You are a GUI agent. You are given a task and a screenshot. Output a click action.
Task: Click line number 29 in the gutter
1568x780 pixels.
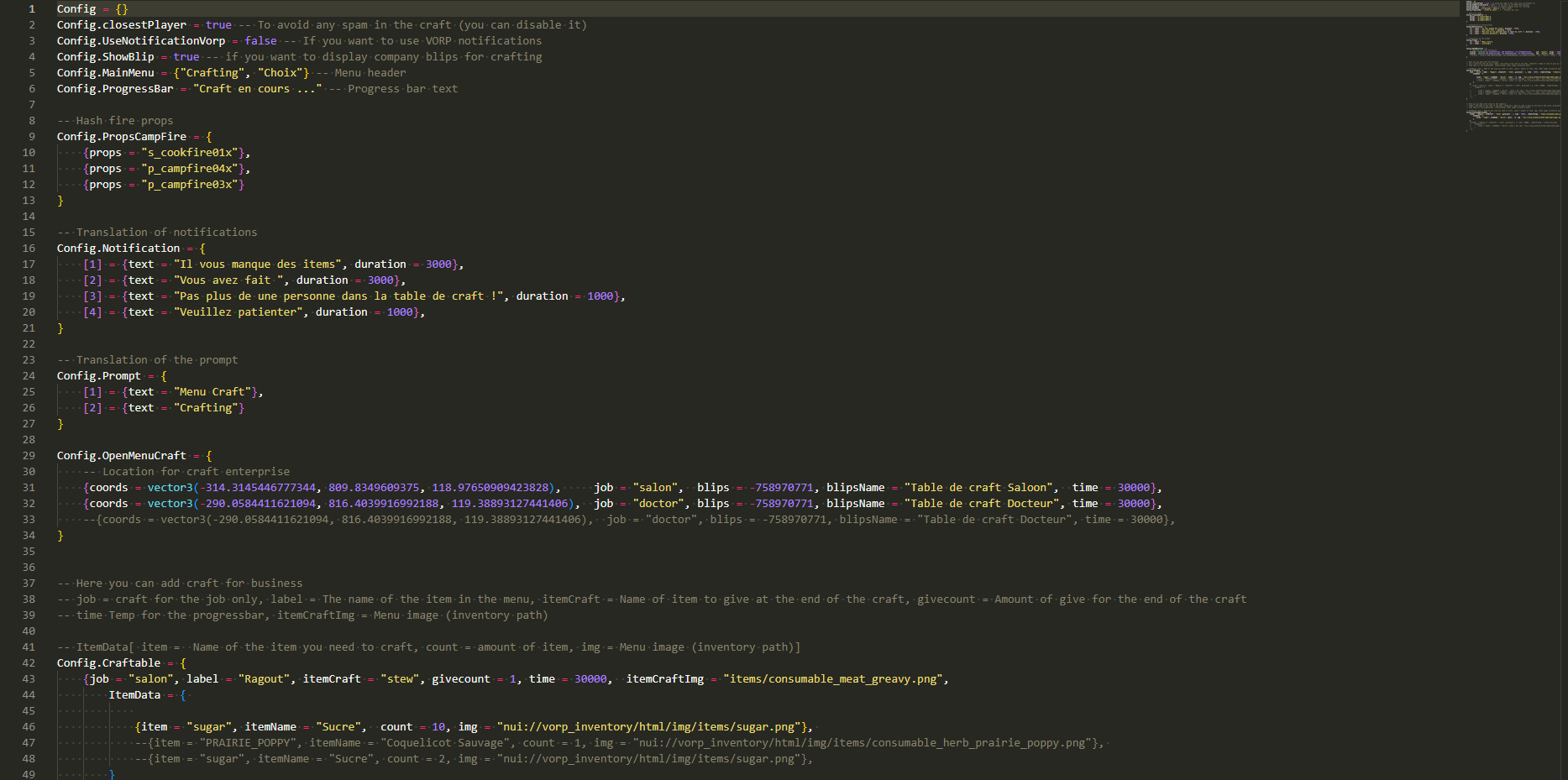(29, 456)
